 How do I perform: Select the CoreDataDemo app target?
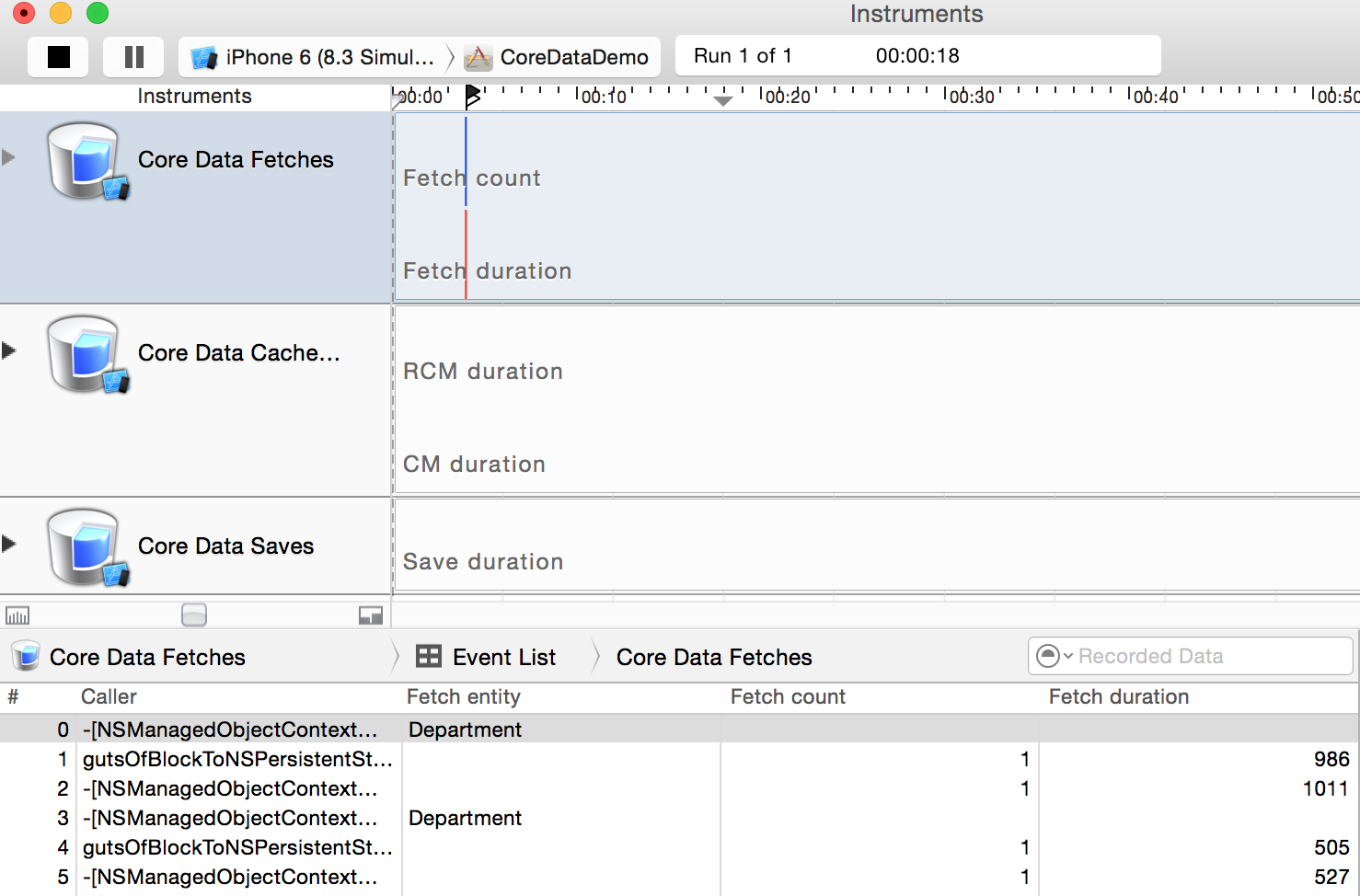click(558, 57)
